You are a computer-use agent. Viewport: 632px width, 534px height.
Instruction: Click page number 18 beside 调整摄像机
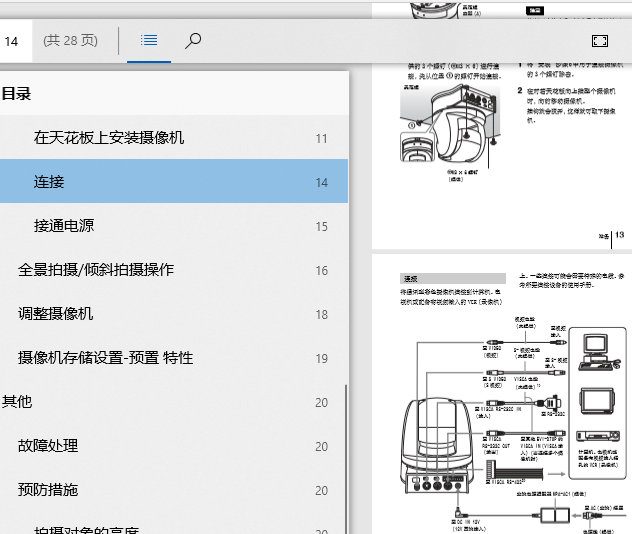tap(321, 314)
